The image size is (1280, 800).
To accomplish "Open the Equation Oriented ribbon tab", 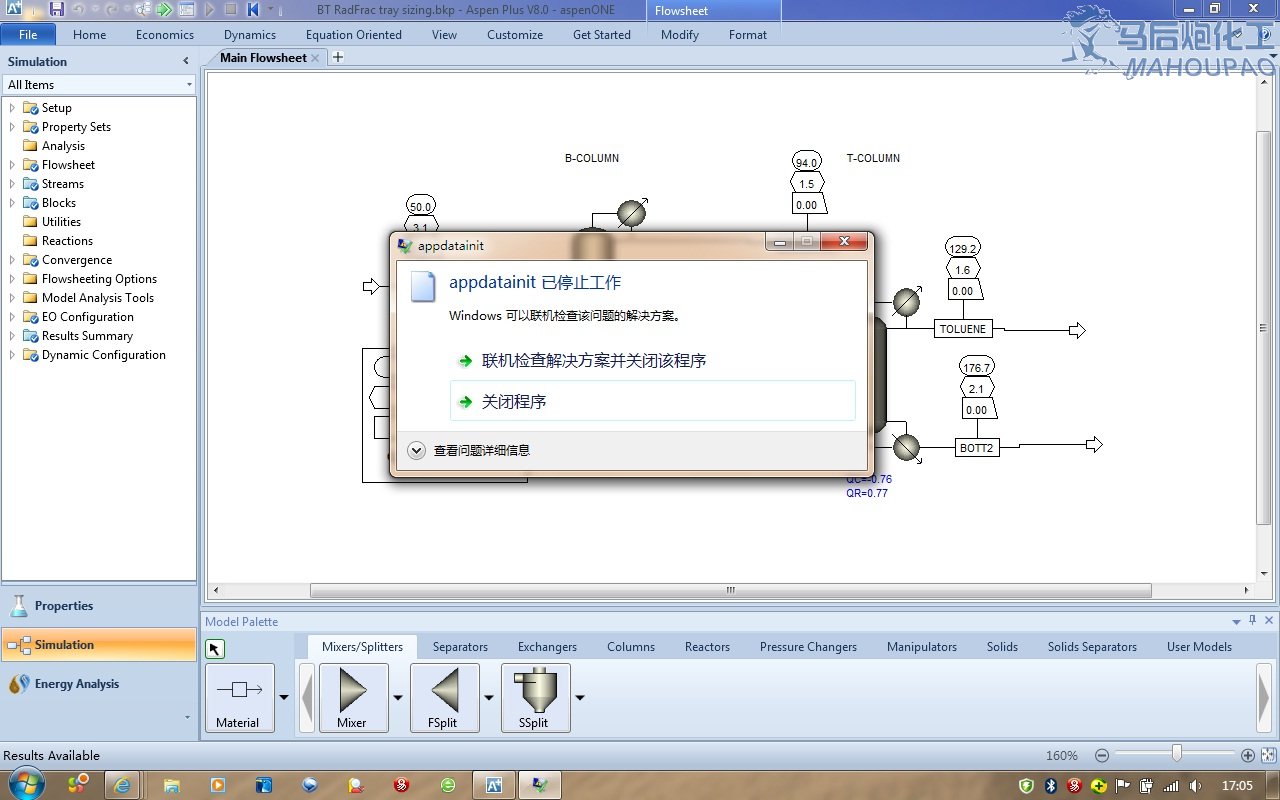I will [354, 34].
